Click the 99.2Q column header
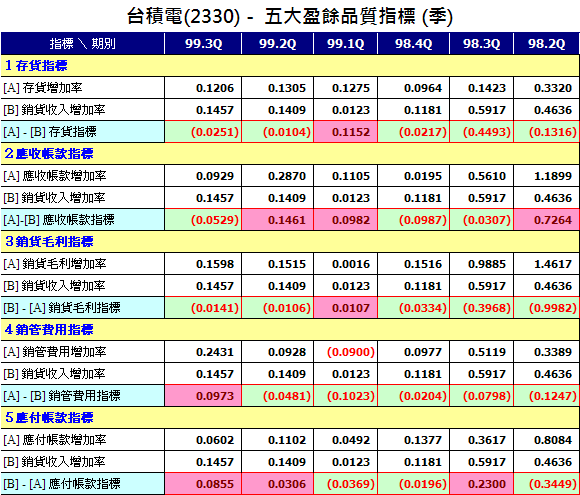 [x=277, y=44]
